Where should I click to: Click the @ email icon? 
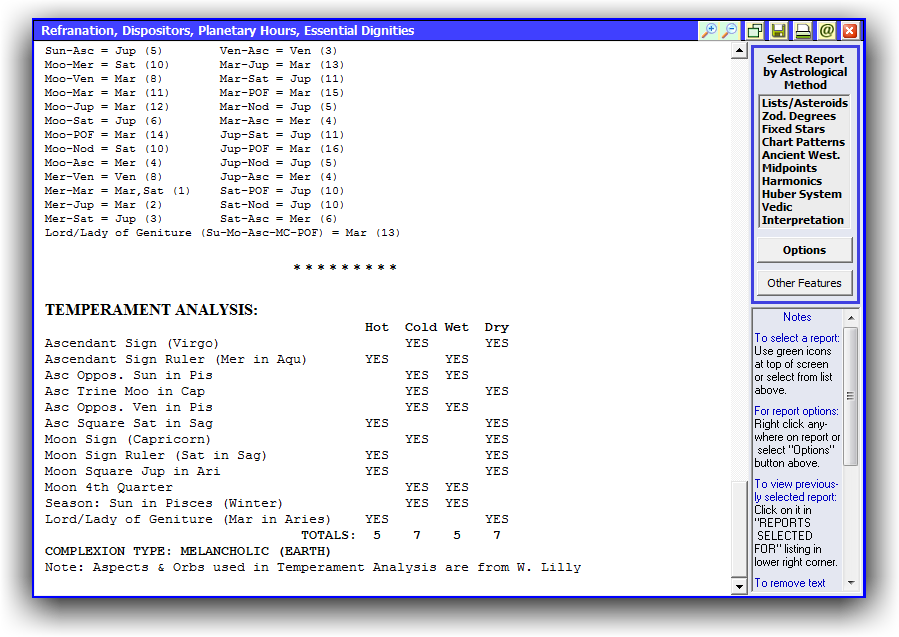coord(826,31)
